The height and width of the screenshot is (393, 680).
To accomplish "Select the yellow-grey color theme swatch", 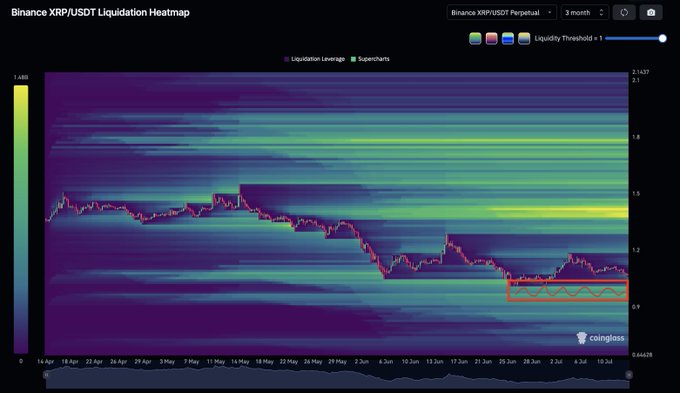I will [524, 39].
